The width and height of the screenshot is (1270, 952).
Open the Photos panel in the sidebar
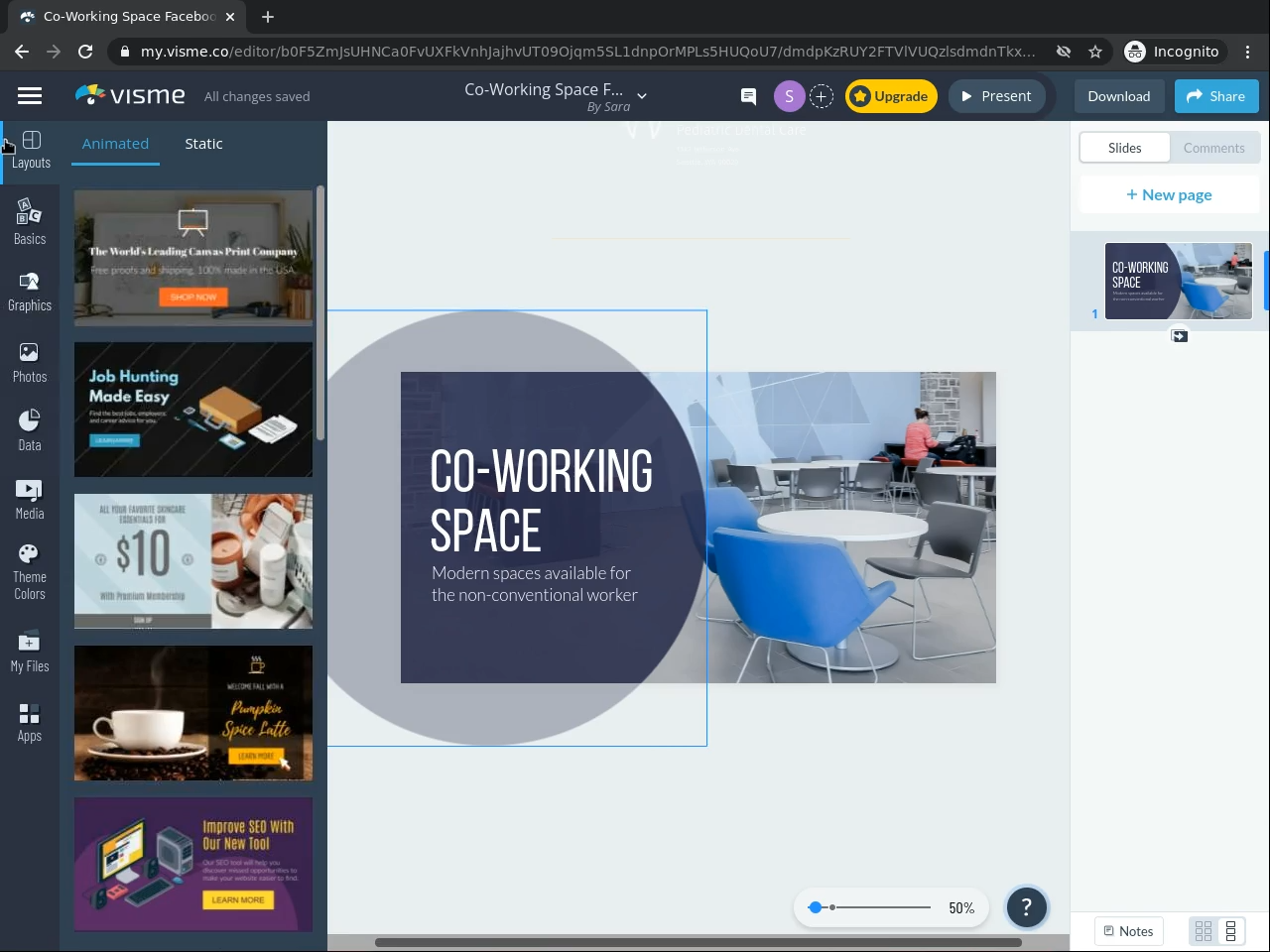coord(30,363)
